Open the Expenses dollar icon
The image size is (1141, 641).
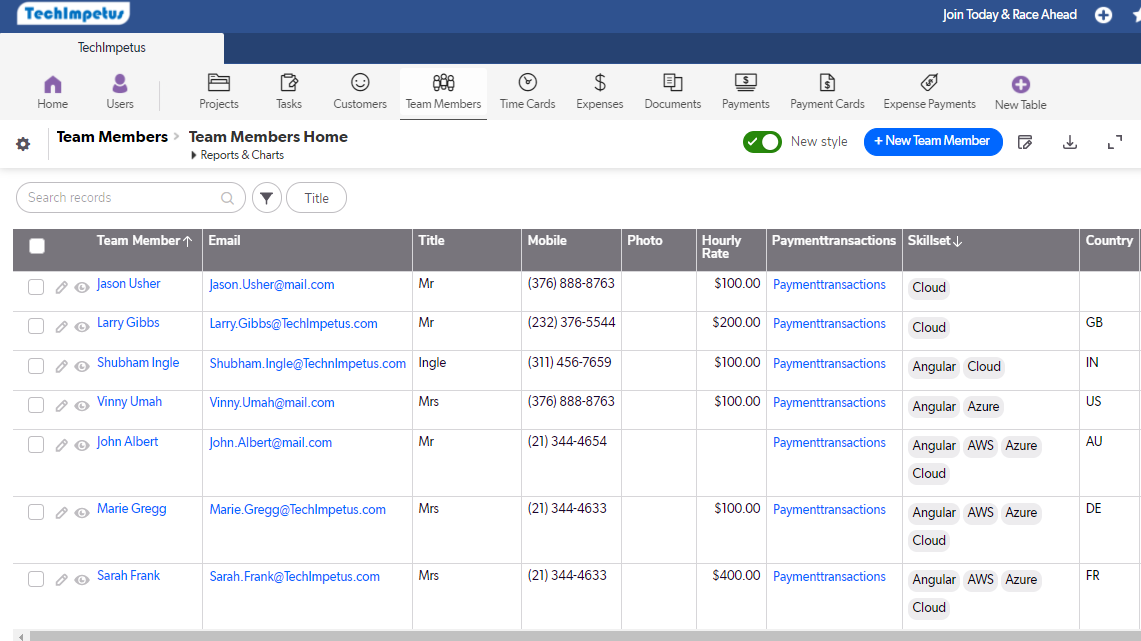tap(600, 82)
